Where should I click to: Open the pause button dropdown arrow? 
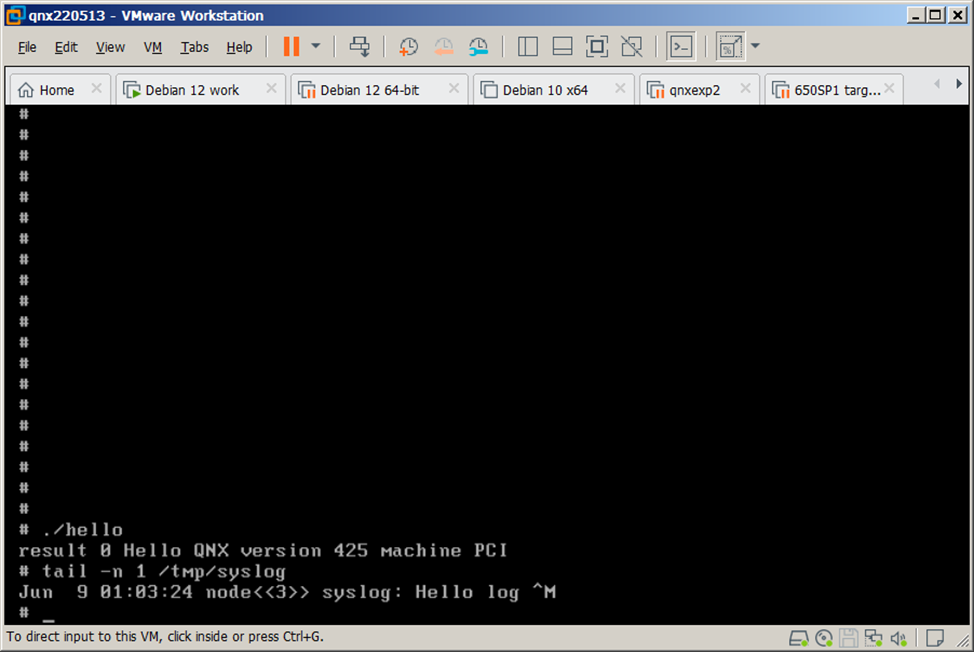pyautogui.click(x=314, y=47)
